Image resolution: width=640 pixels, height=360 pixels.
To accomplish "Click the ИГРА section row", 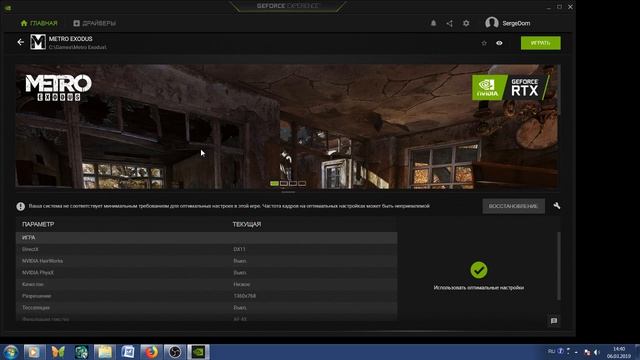I will 207,238.
